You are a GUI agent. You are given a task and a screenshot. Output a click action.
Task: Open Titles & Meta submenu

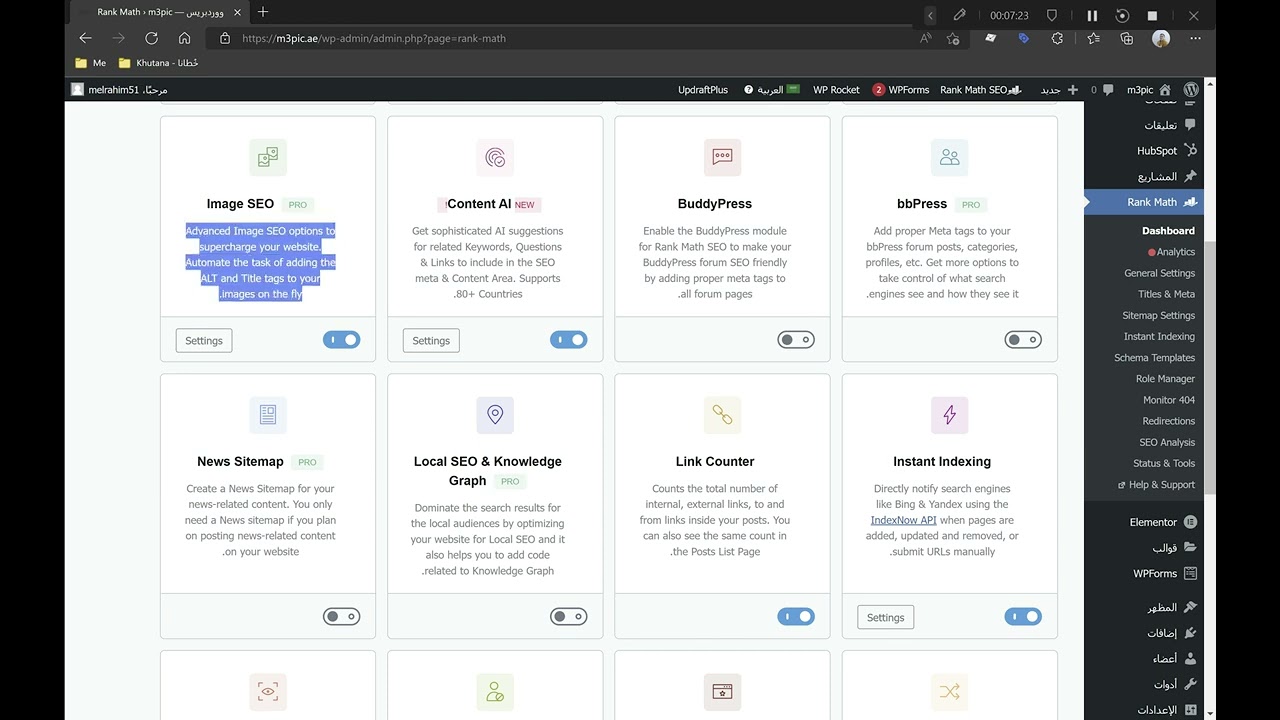[1166, 294]
